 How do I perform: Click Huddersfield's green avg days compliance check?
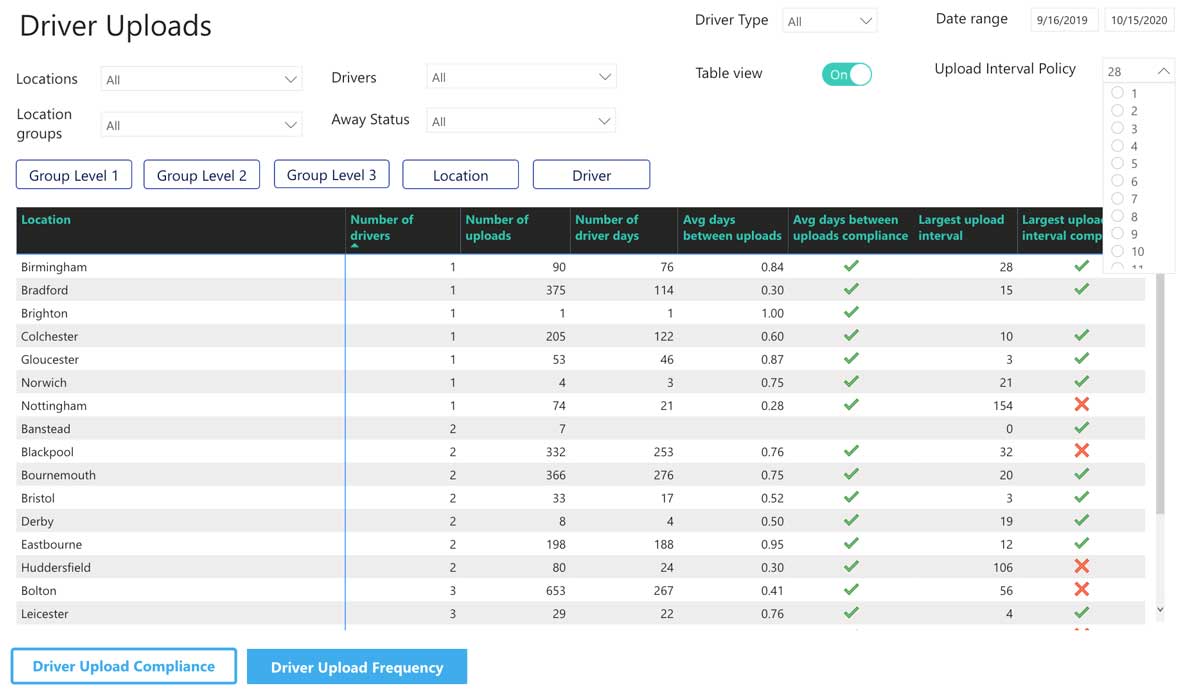point(851,566)
